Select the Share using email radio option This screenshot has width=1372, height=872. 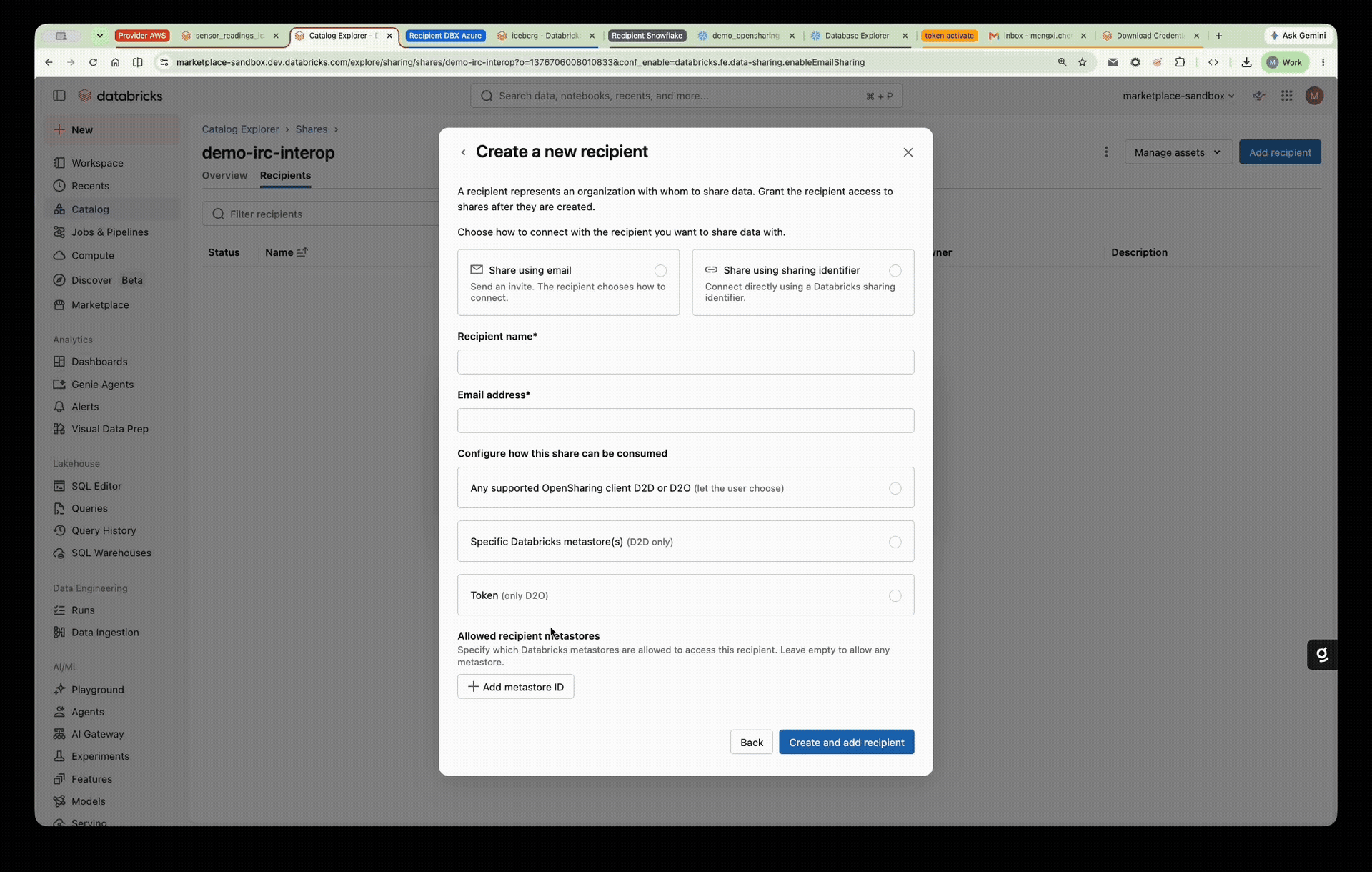660,271
